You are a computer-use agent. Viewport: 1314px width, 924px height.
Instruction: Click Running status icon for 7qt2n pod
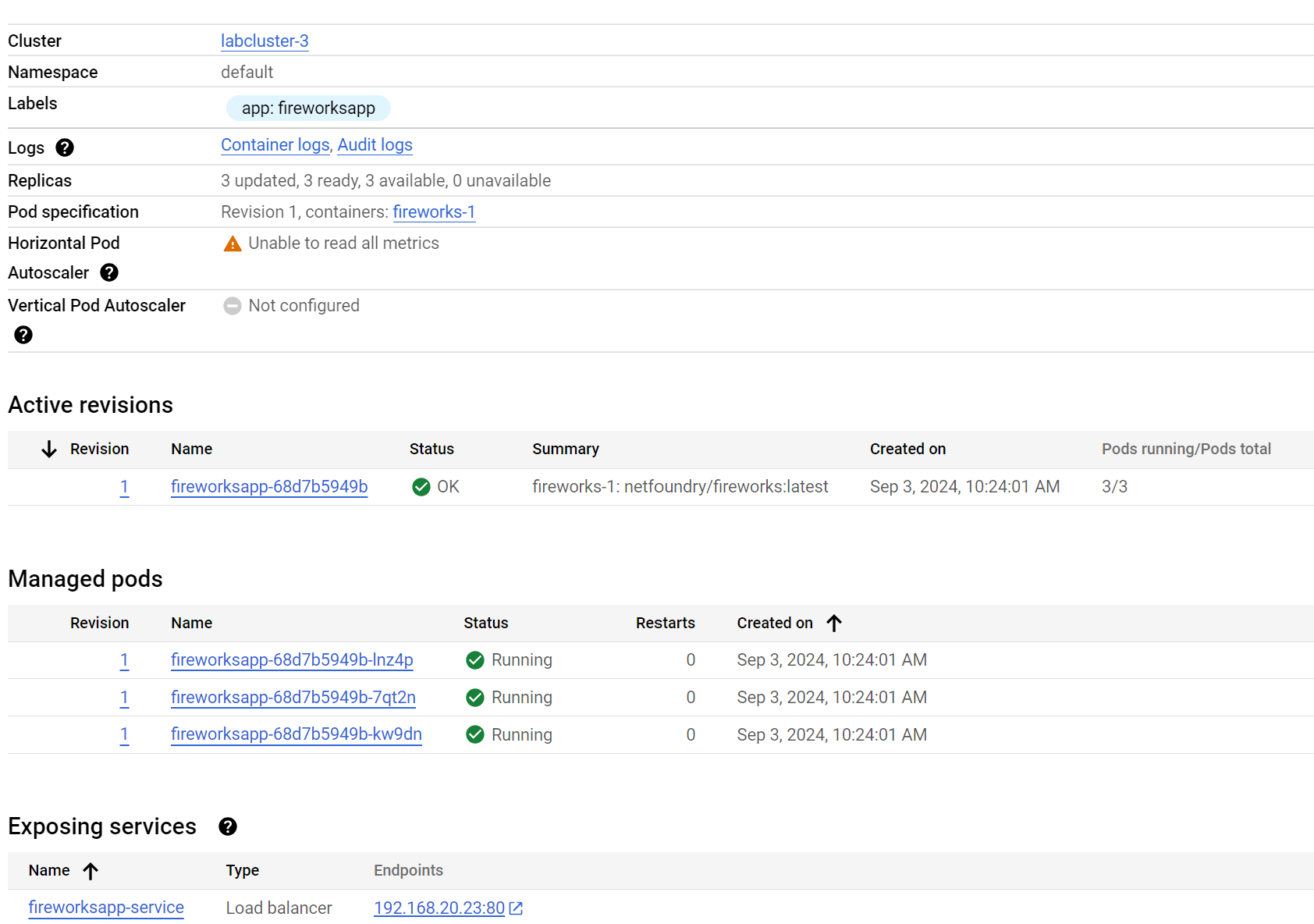475,698
